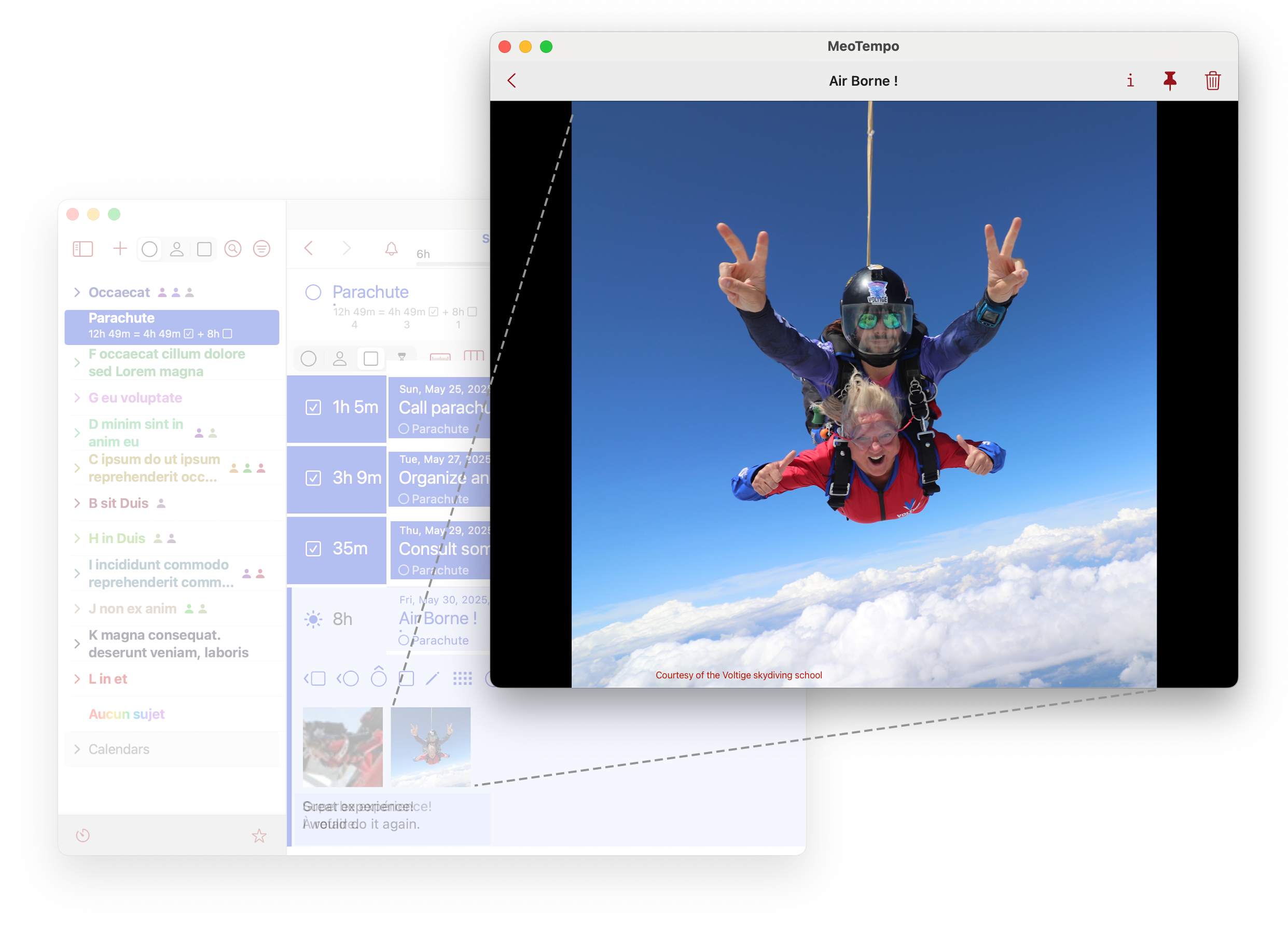Screen dimensions: 1288x932
Task: Toggle the 35m task checkbox
Action: pyautogui.click(x=313, y=549)
